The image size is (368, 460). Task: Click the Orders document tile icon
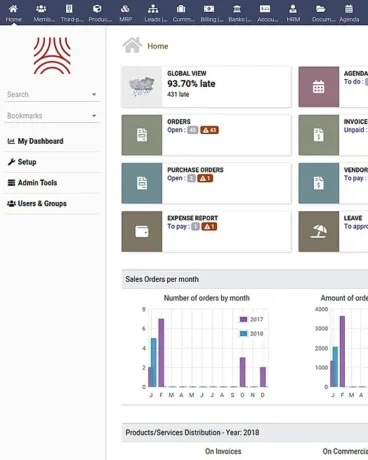tap(142, 135)
